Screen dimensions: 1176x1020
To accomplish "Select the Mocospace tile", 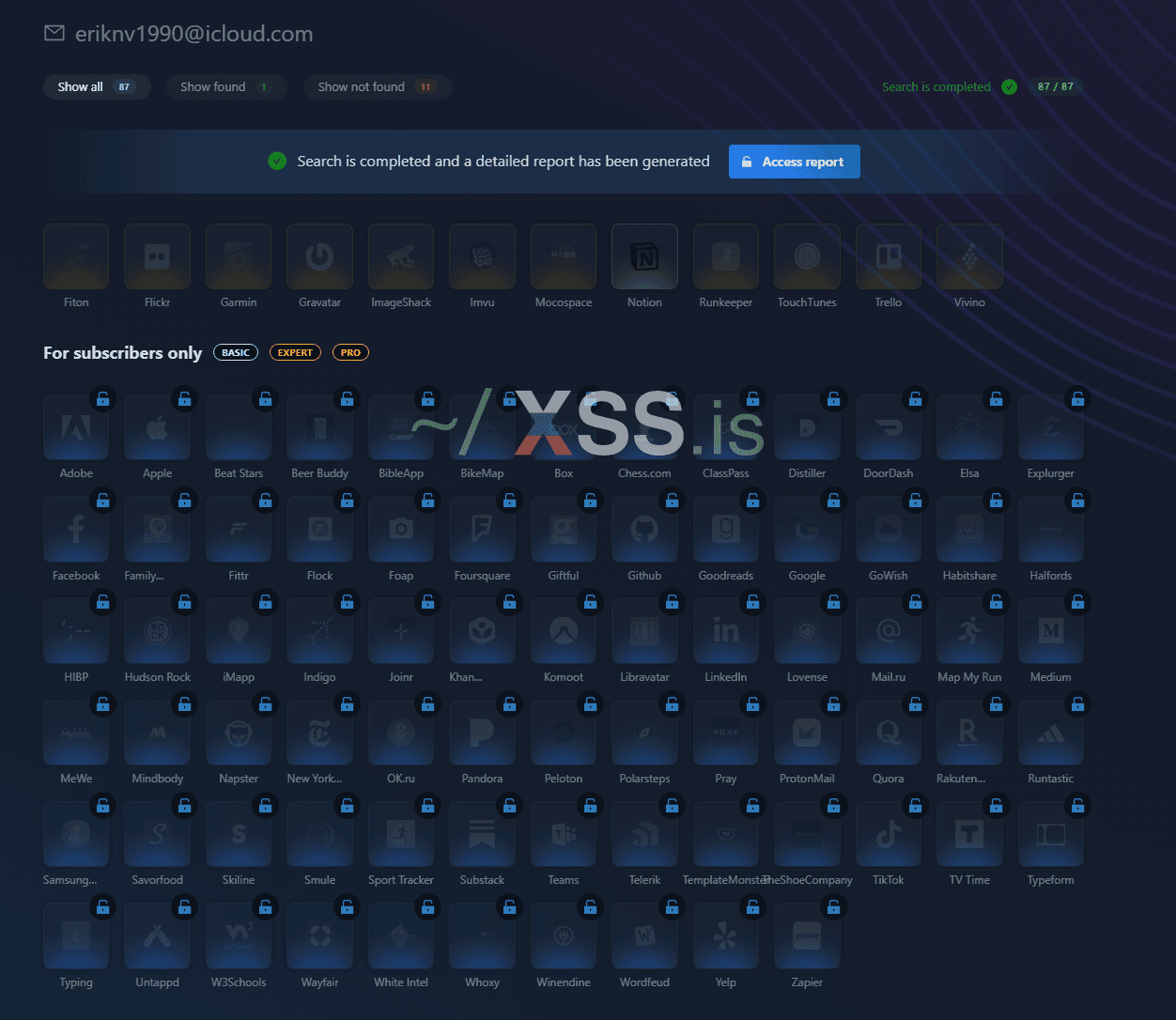I will [564, 256].
